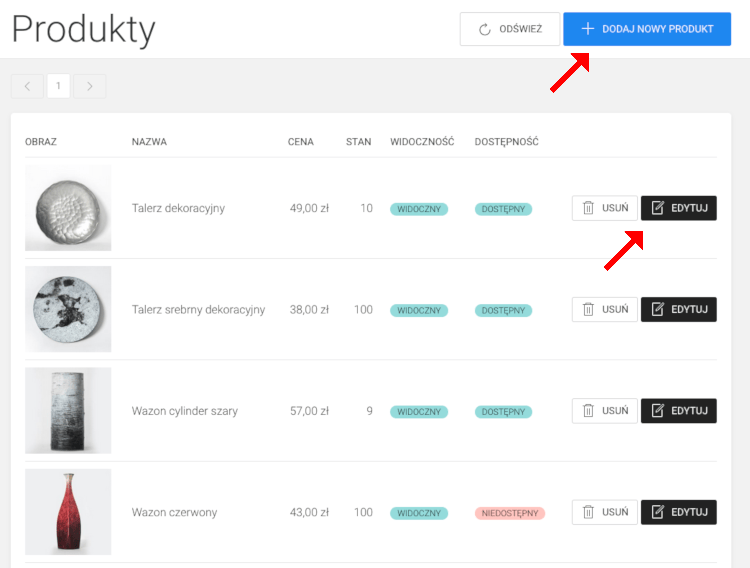Edit Talerz srebrny dekoracyjny product
This screenshot has width=750, height=568.
click(x=679, y=310)
